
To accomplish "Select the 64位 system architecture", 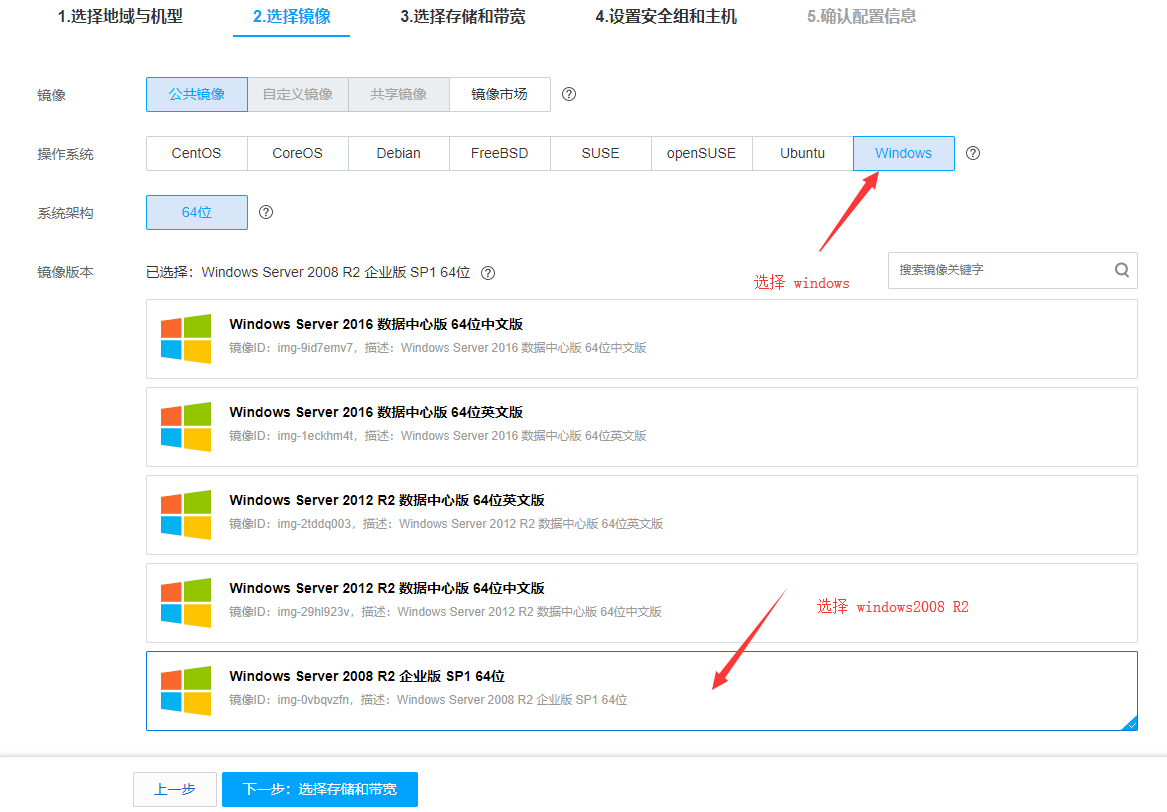I will (x=196, y=212).
